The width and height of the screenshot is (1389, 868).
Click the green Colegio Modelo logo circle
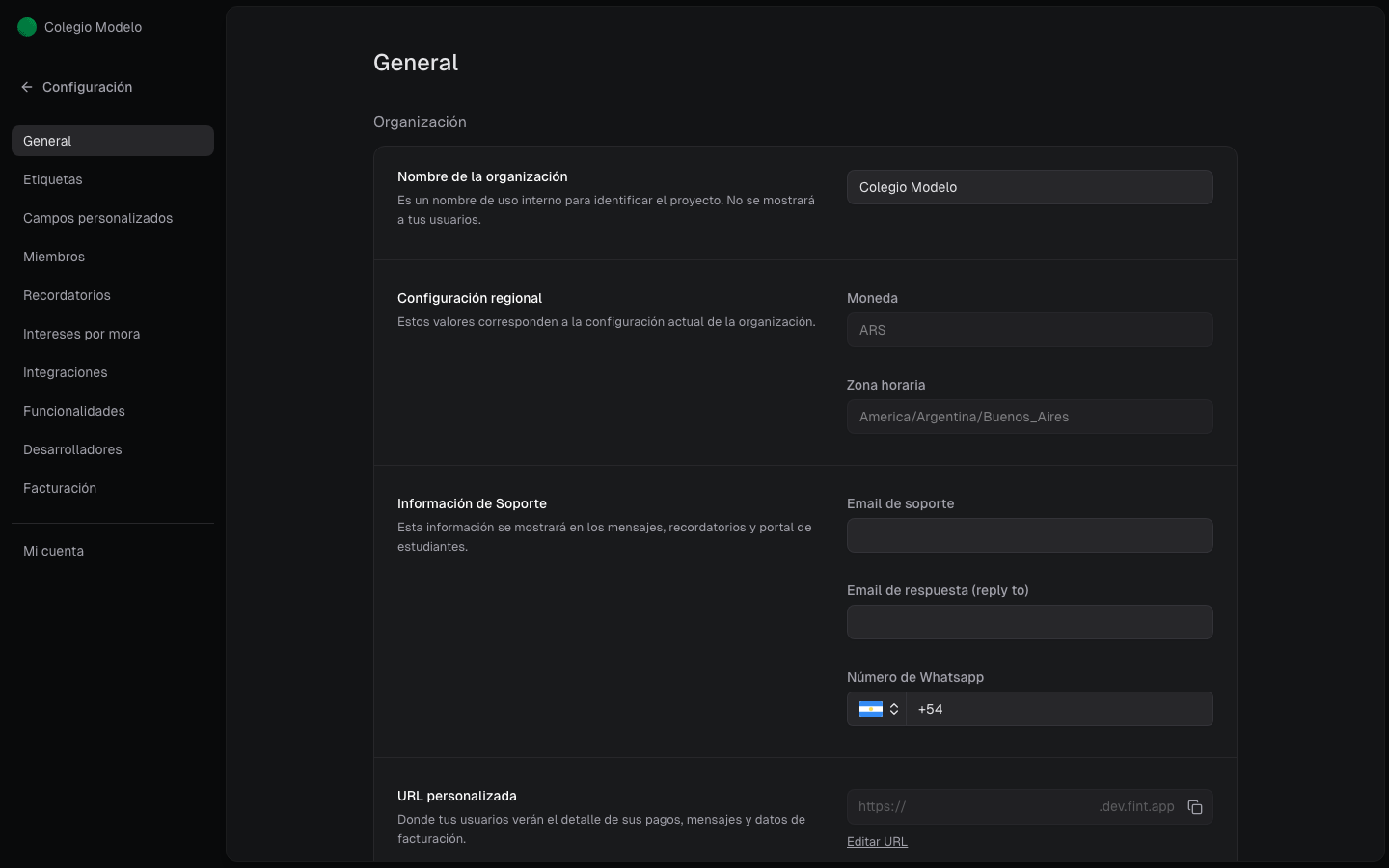click(x=27, y=27)
